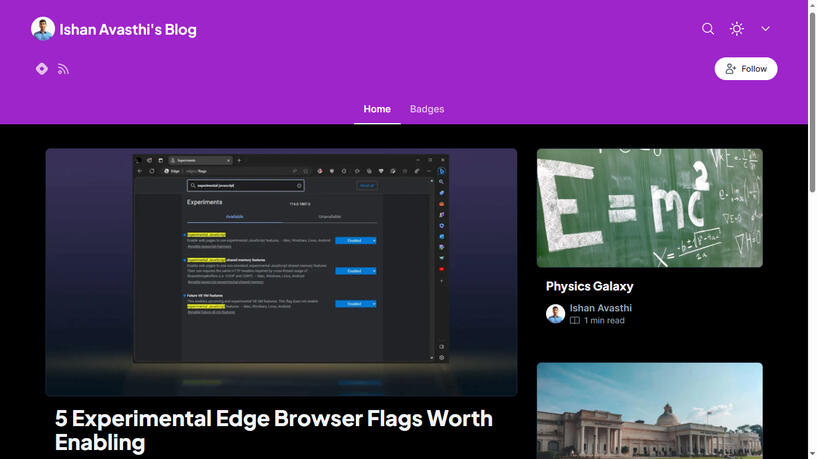
Task: Open the building photo article thumbnail
Action: (x=649, y=410)
